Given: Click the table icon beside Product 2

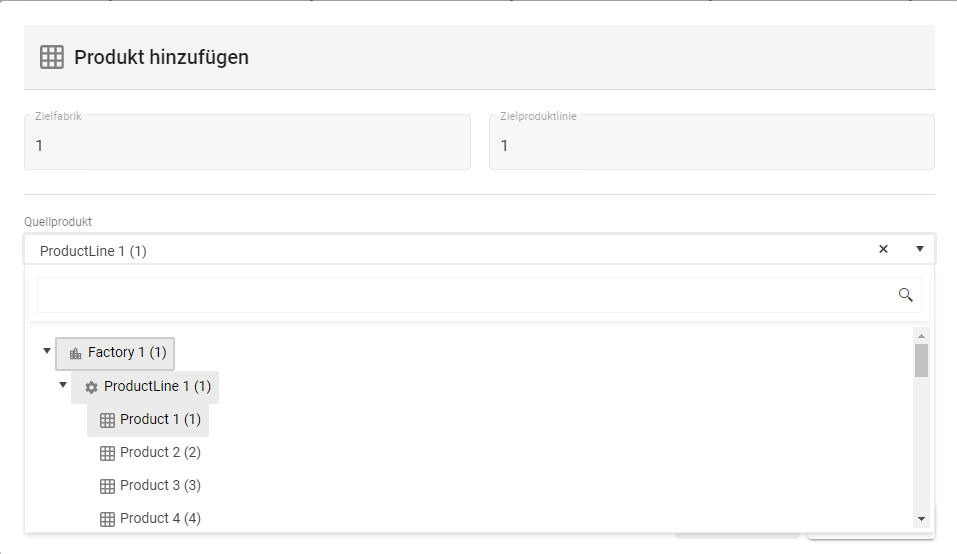Looking at the screenshot, I should coord(108,453).
